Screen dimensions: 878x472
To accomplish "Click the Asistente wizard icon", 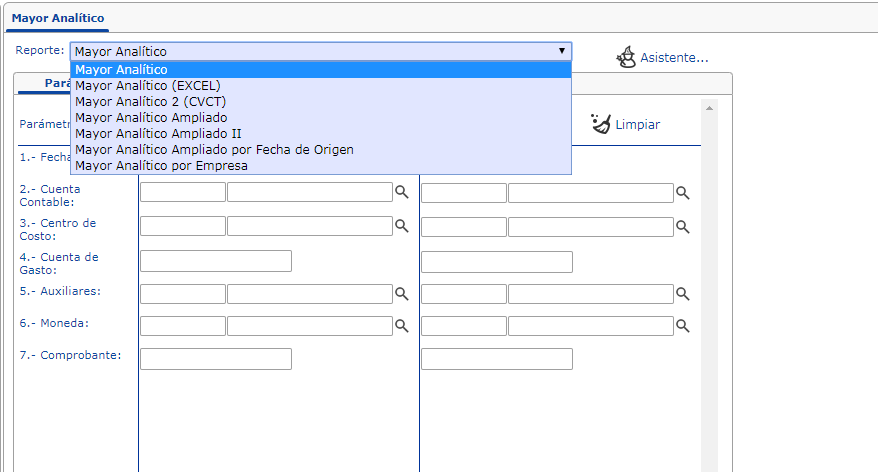I will (626, 57).
